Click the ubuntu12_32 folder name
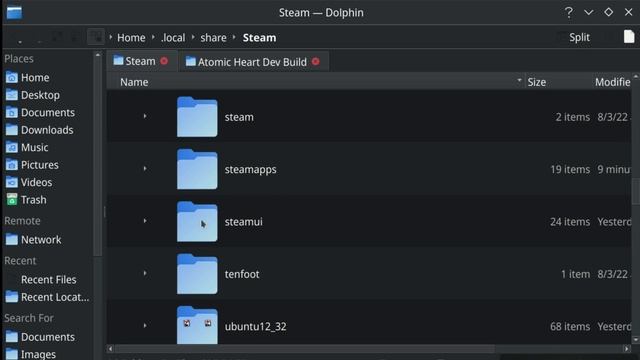640x360 pixels. click(256, 327)
